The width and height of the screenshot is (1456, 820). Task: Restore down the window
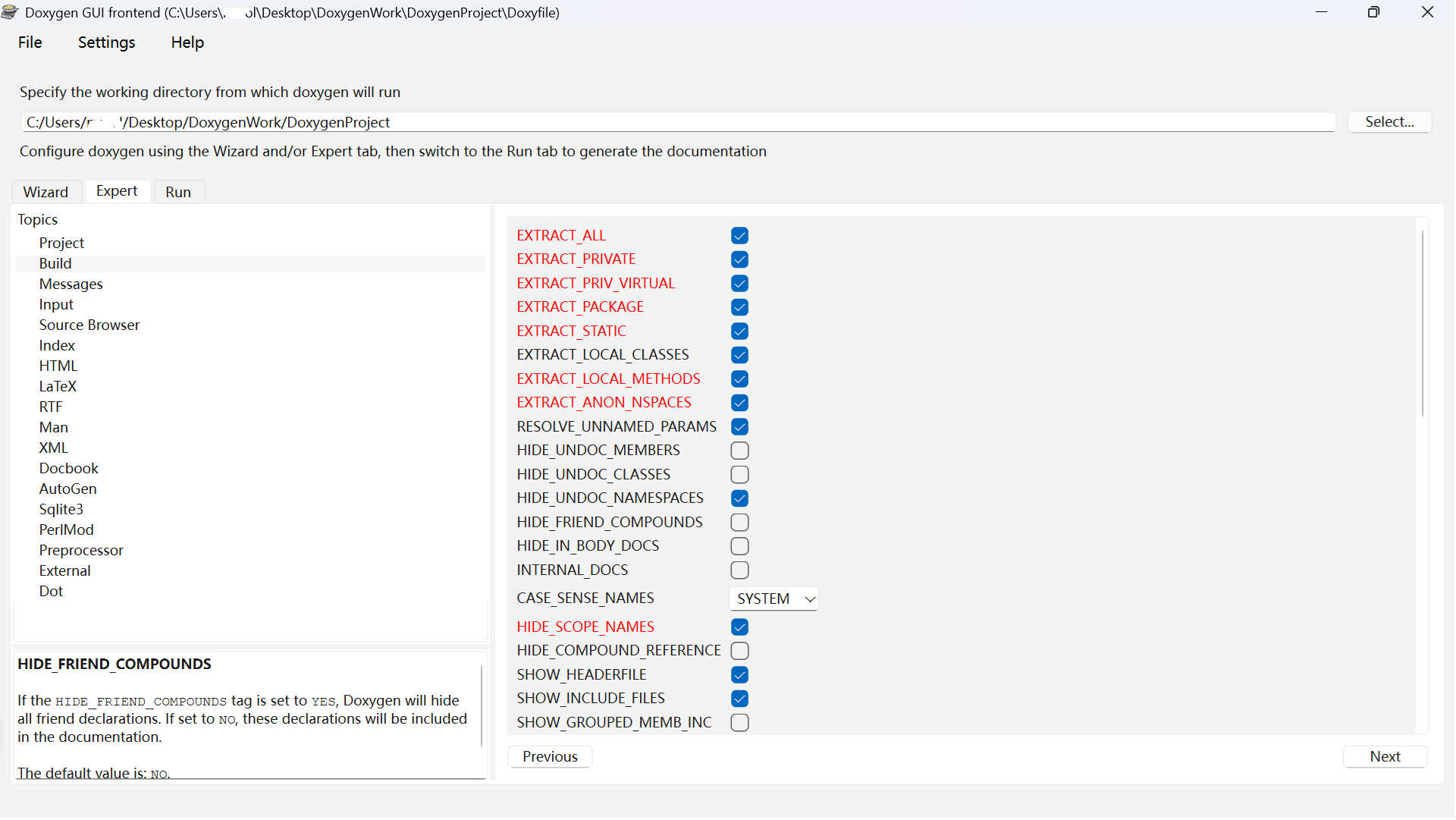(x=1373, y=12)
